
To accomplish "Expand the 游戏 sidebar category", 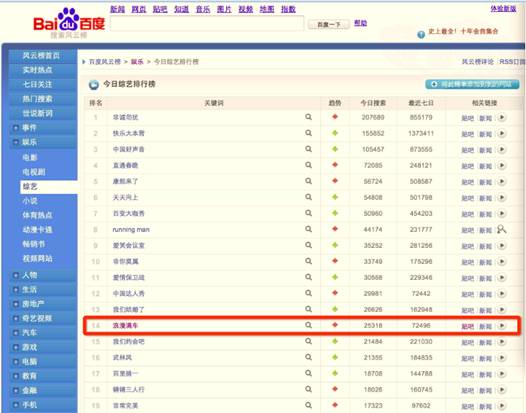I will 15,347.
